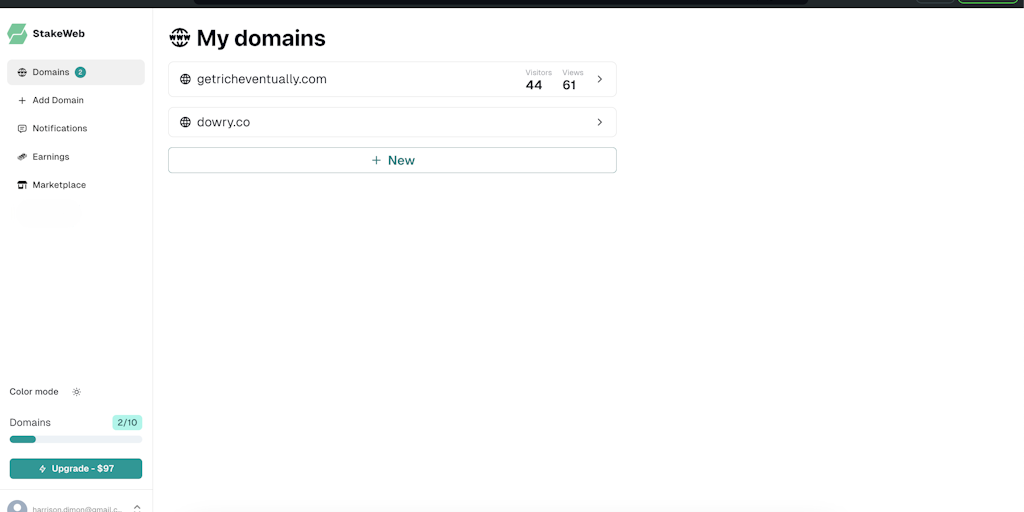This screenshot has width=1024, height=512.
Task: Expand getricheventually.com with its chevron
Action: pos(600,79)
